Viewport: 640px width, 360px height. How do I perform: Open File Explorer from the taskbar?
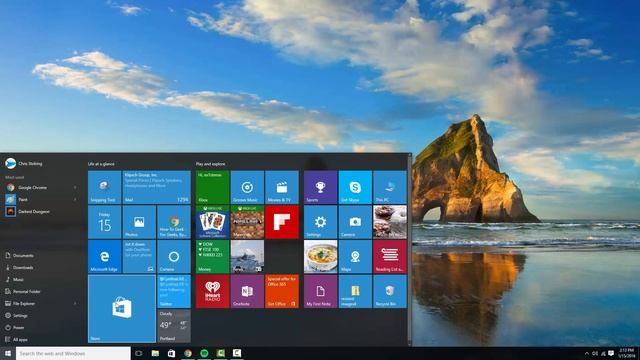155,353
